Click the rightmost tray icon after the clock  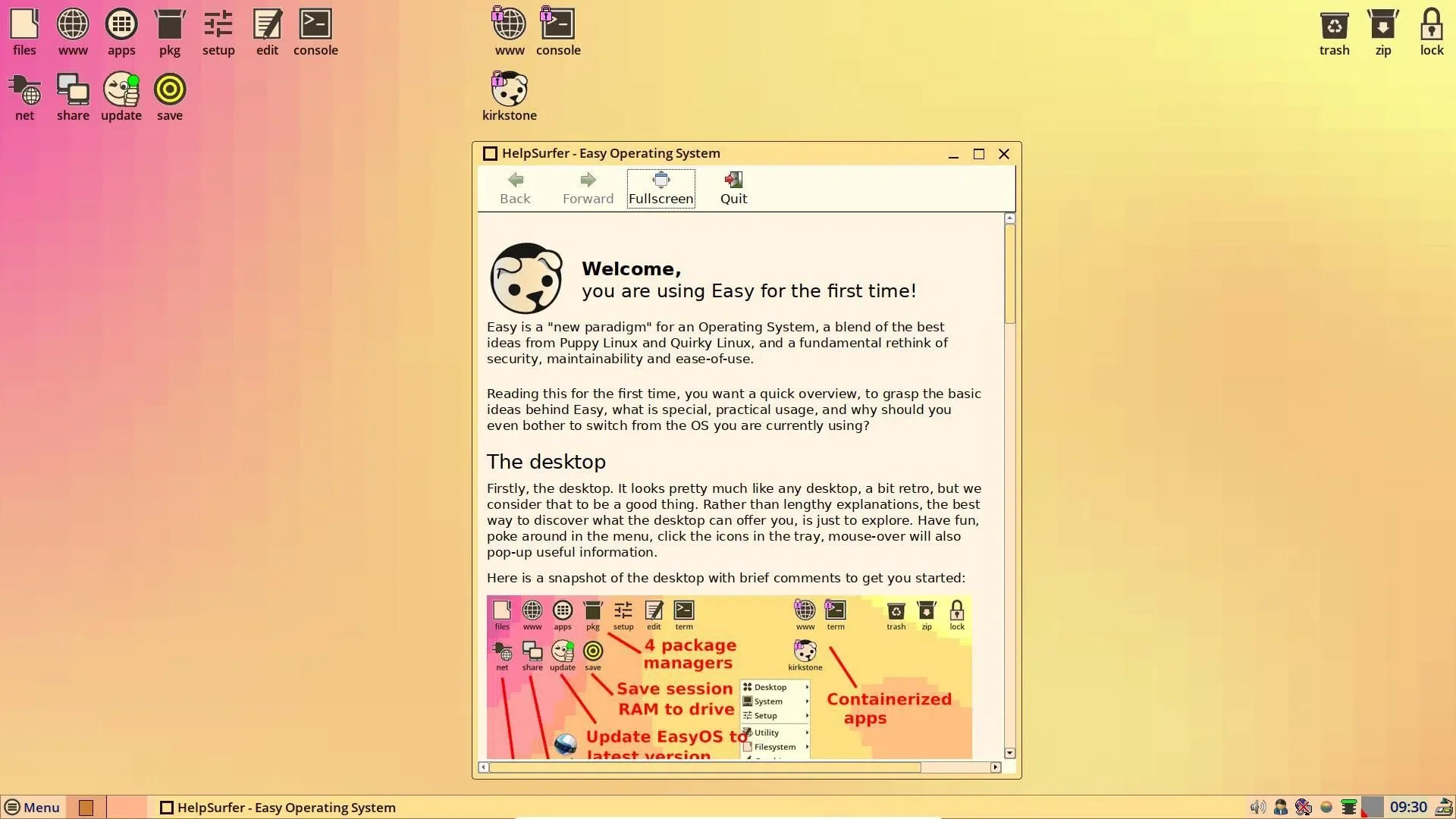pyautogui.click(x=1443, y=808)
